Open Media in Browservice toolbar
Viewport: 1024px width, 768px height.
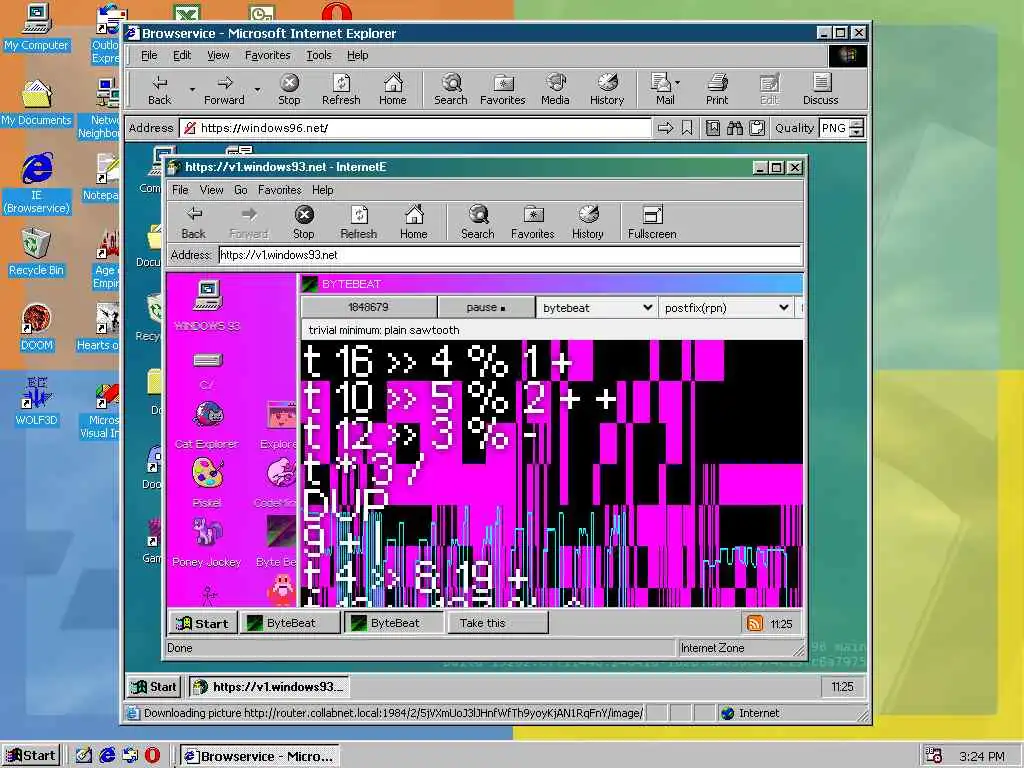(x=555, y=90)
